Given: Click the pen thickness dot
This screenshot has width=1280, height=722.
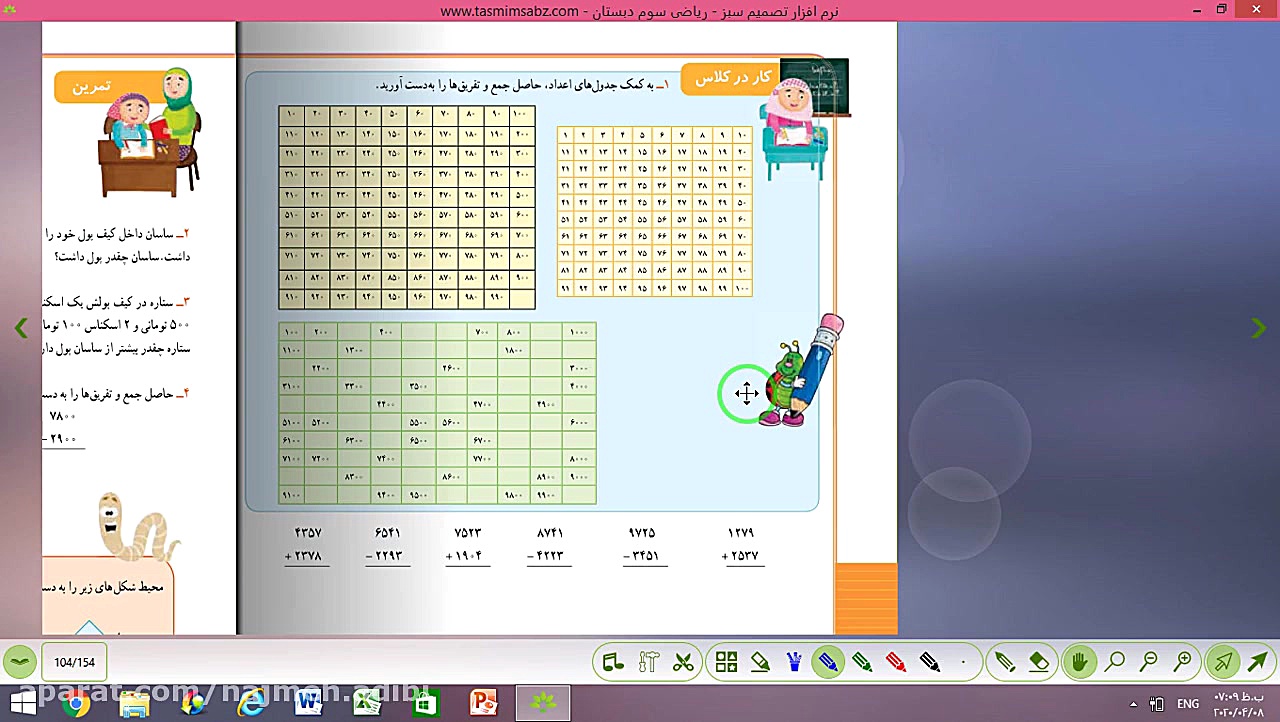Looking at the screenshot, I should (x=963, y=662).
